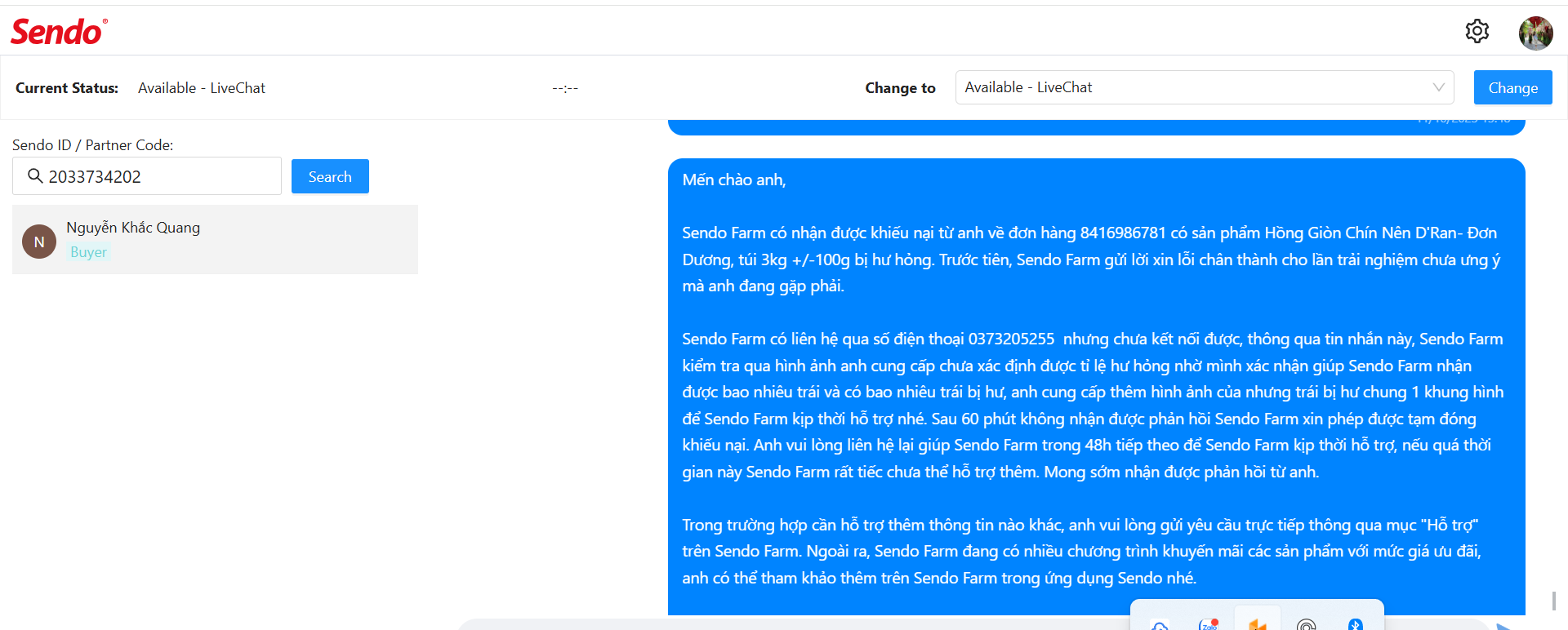The height and width of the screenshot is (630, 1568).
Task: Click the chat scrollbar thumb
Action: click(x=1554, y=601)
